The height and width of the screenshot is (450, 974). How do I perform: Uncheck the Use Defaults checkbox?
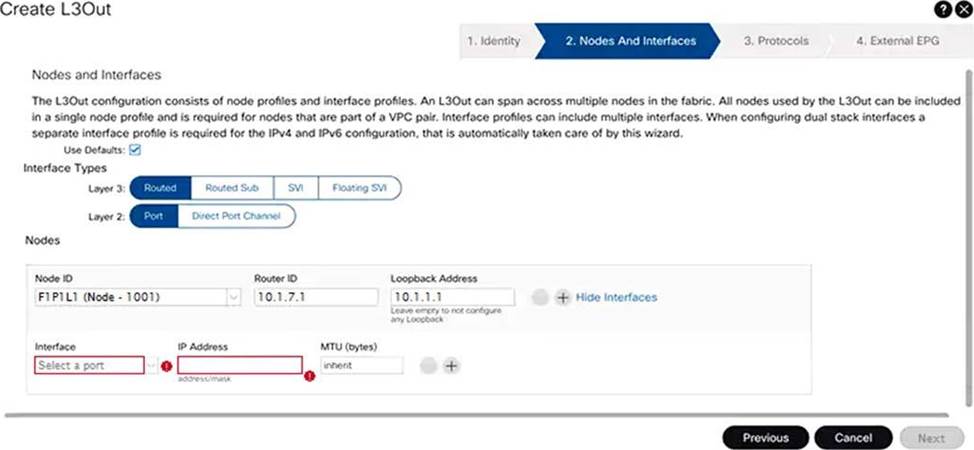coord(135,150)
